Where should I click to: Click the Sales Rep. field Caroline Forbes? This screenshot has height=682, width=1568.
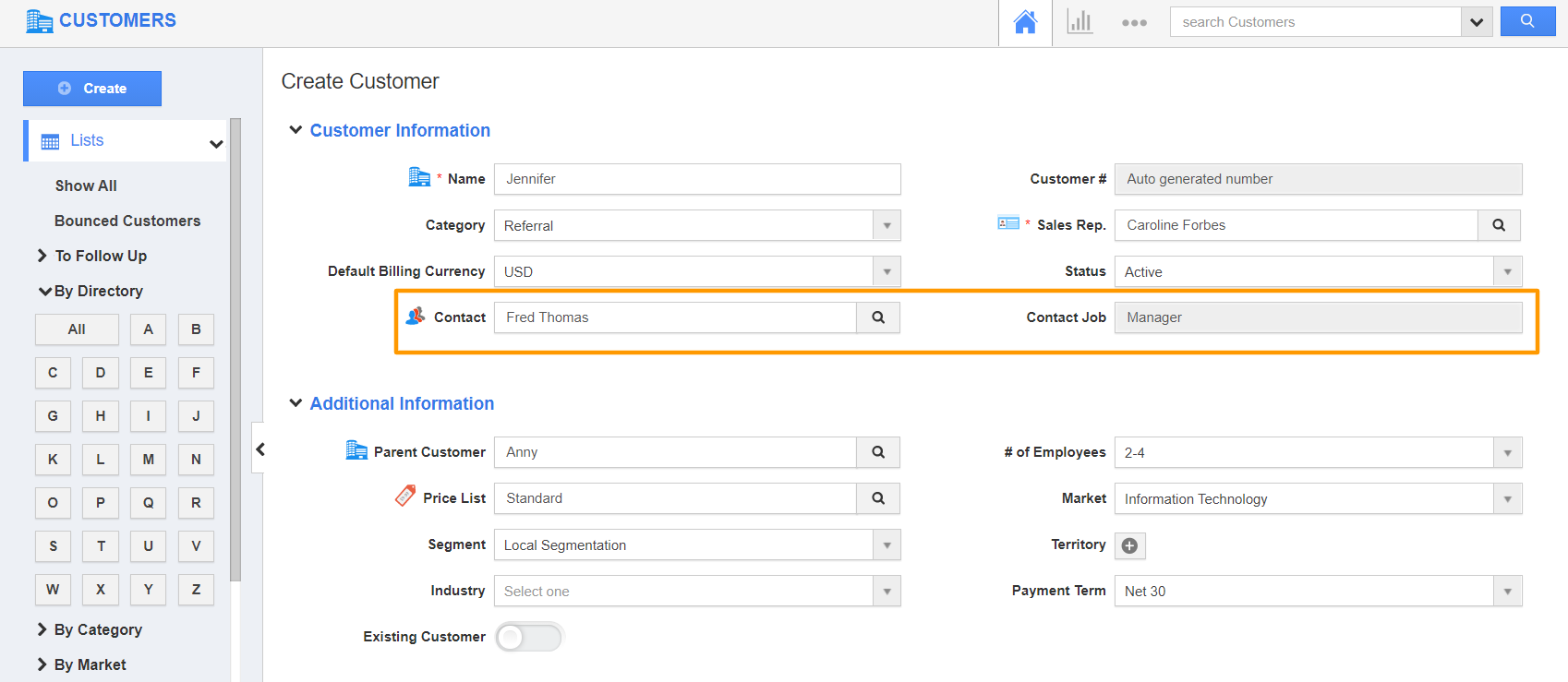1297,225
